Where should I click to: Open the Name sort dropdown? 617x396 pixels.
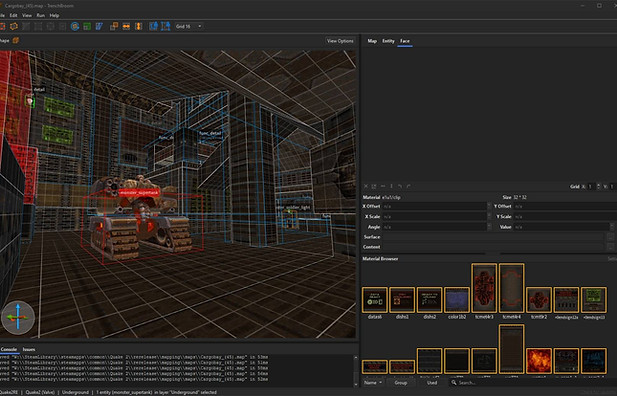(x=373, y=383)
